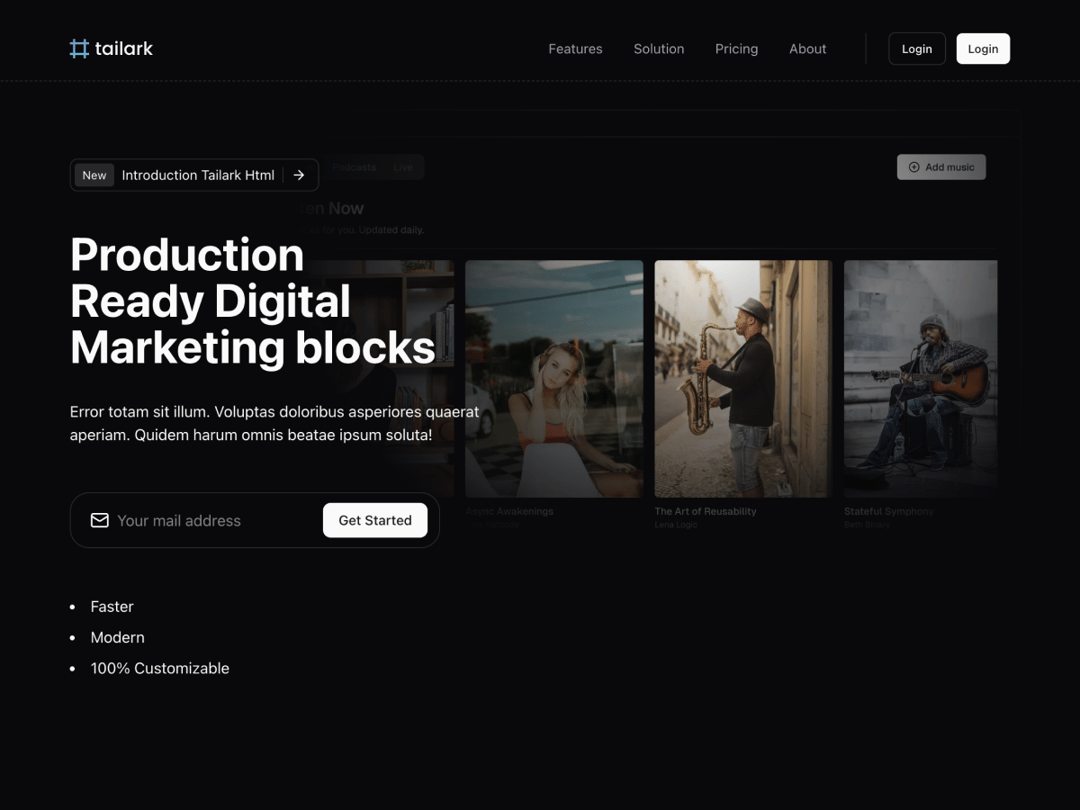This screenshot has height=810, width=1080.
Task: Click the Error totam sit illum paragraph
Action: 274,423
